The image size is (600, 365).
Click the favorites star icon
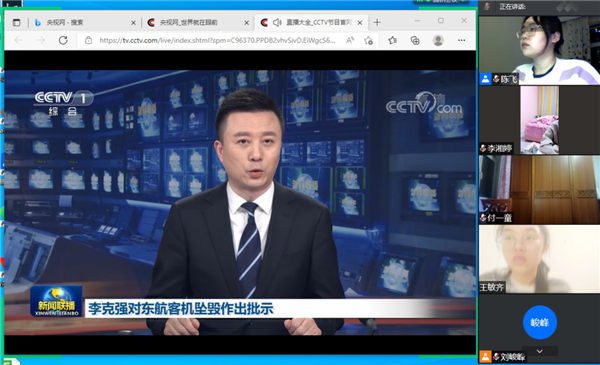pyautogui.click(x=392, y=40)
